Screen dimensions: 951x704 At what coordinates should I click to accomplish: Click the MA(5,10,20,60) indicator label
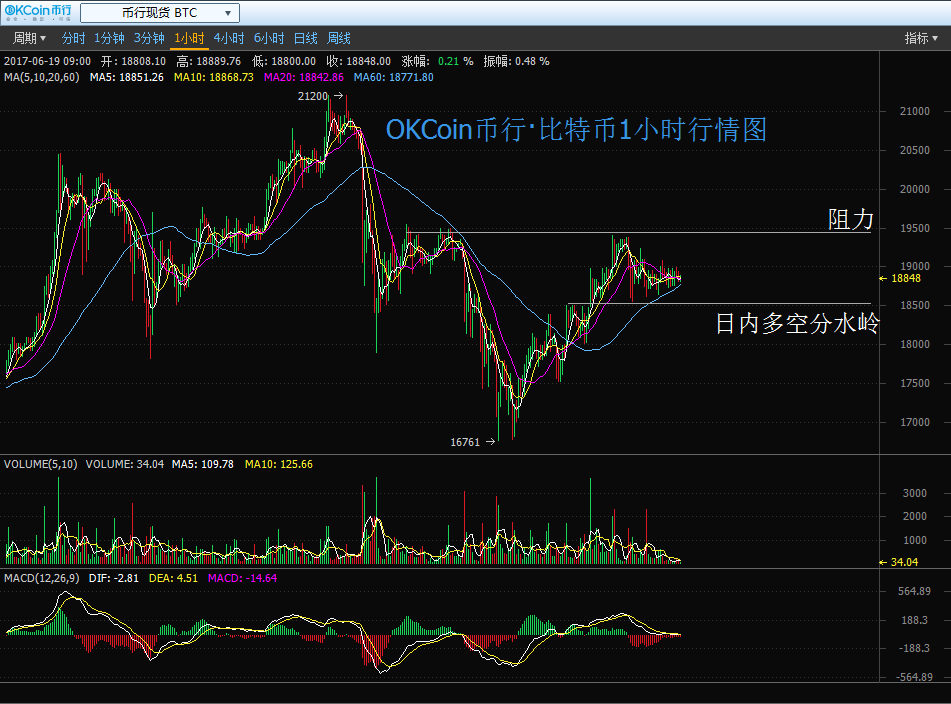[x=43, y=77]
